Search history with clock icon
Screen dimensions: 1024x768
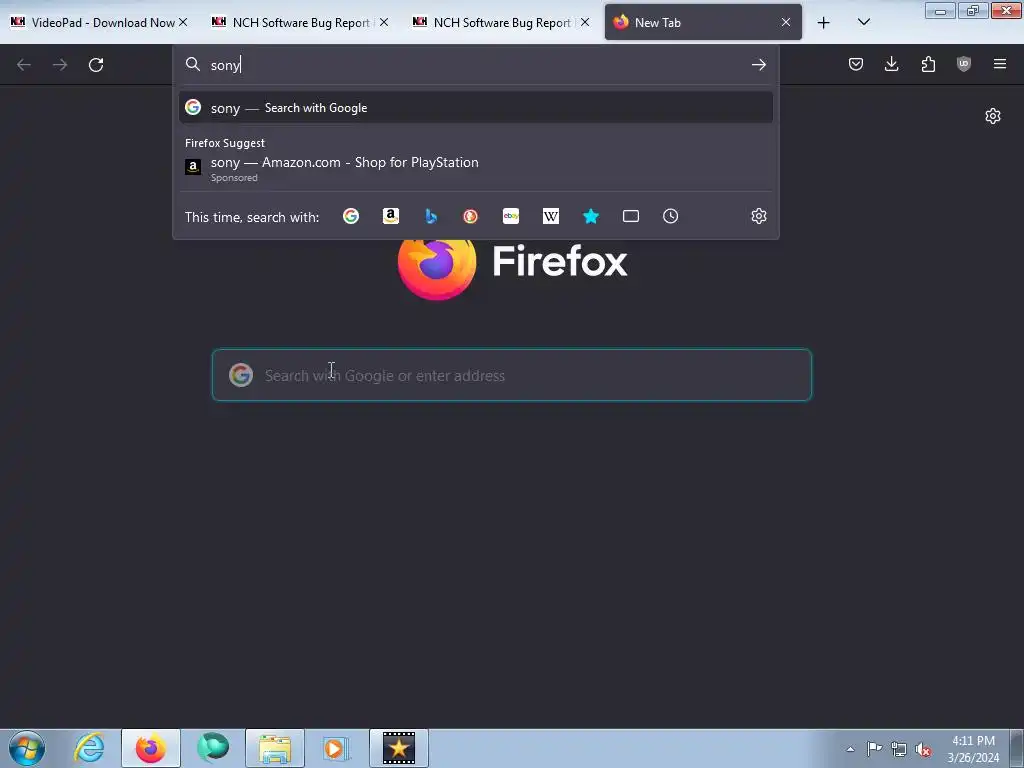tap(671, 216)
